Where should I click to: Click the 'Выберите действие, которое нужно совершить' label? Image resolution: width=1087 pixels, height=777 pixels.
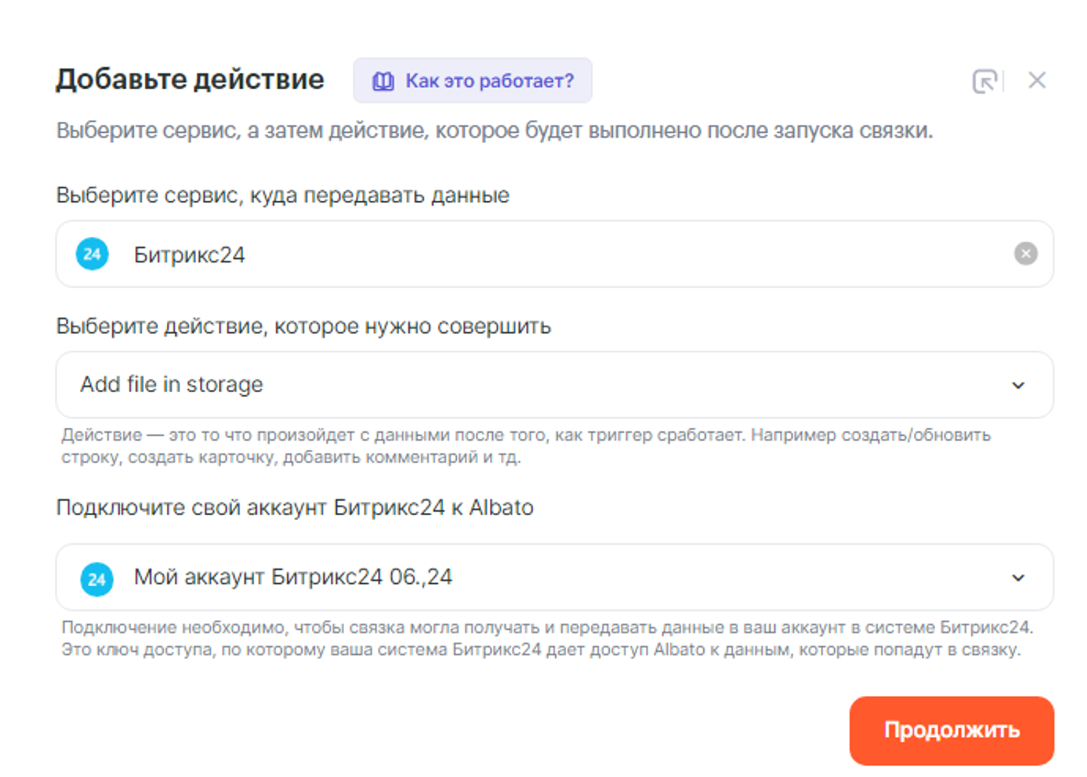(x=303, y=326)
